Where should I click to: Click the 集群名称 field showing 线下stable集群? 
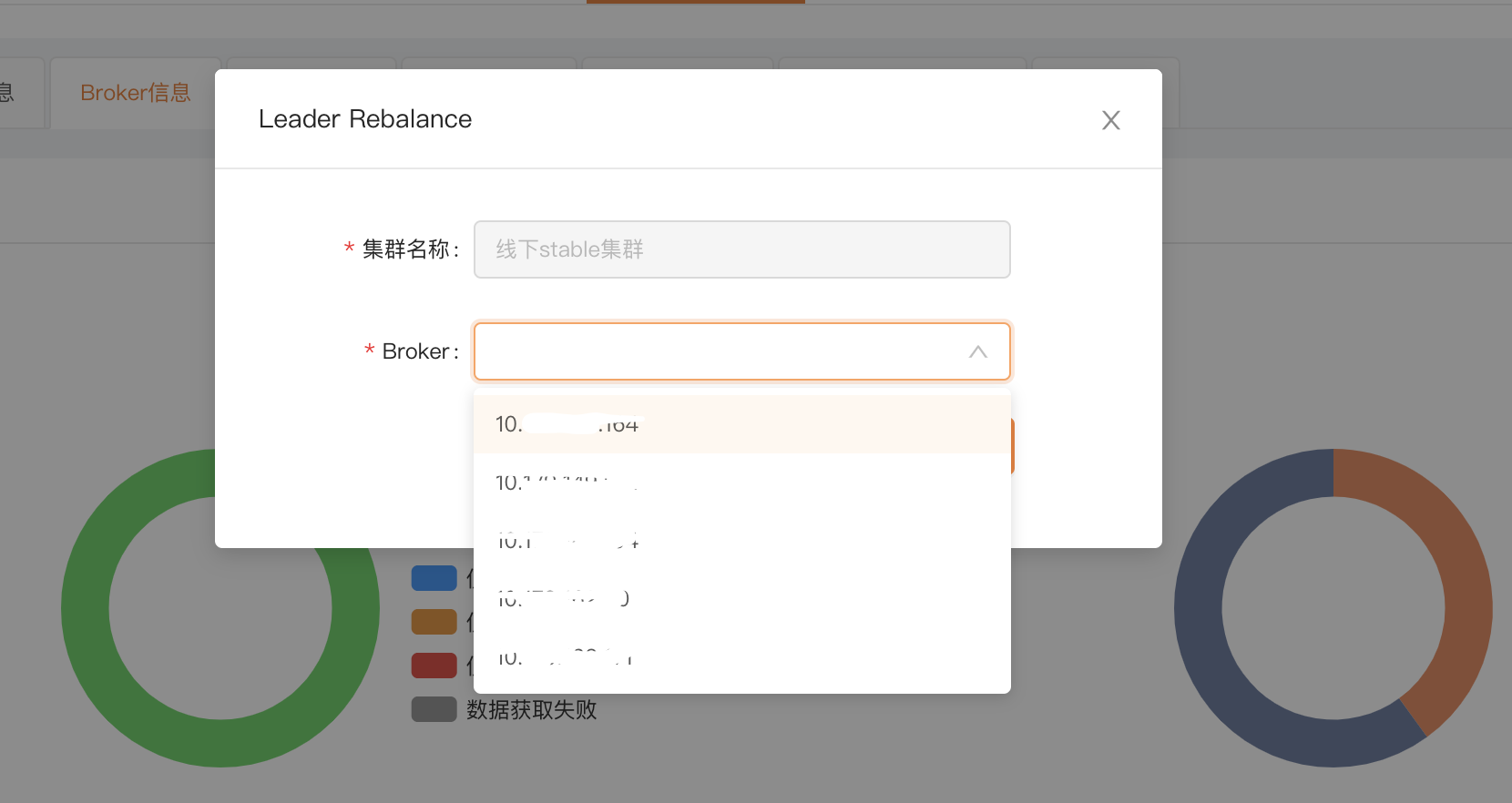click(x=741, y=249)
